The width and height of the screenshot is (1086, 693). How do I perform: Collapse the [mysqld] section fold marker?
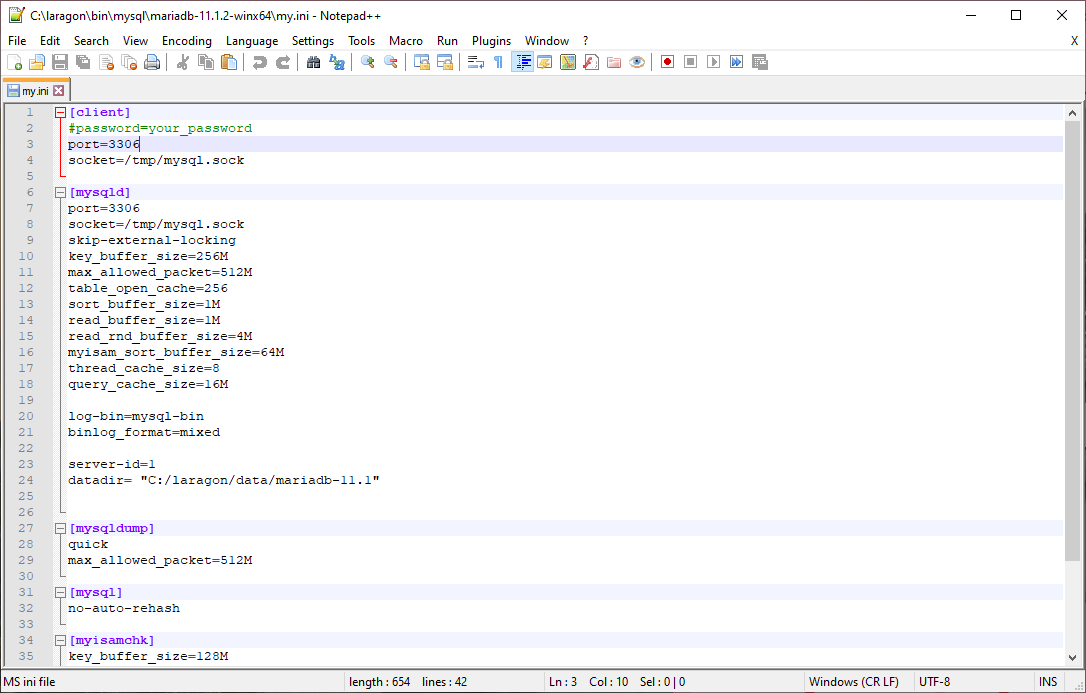click(60, 193)
